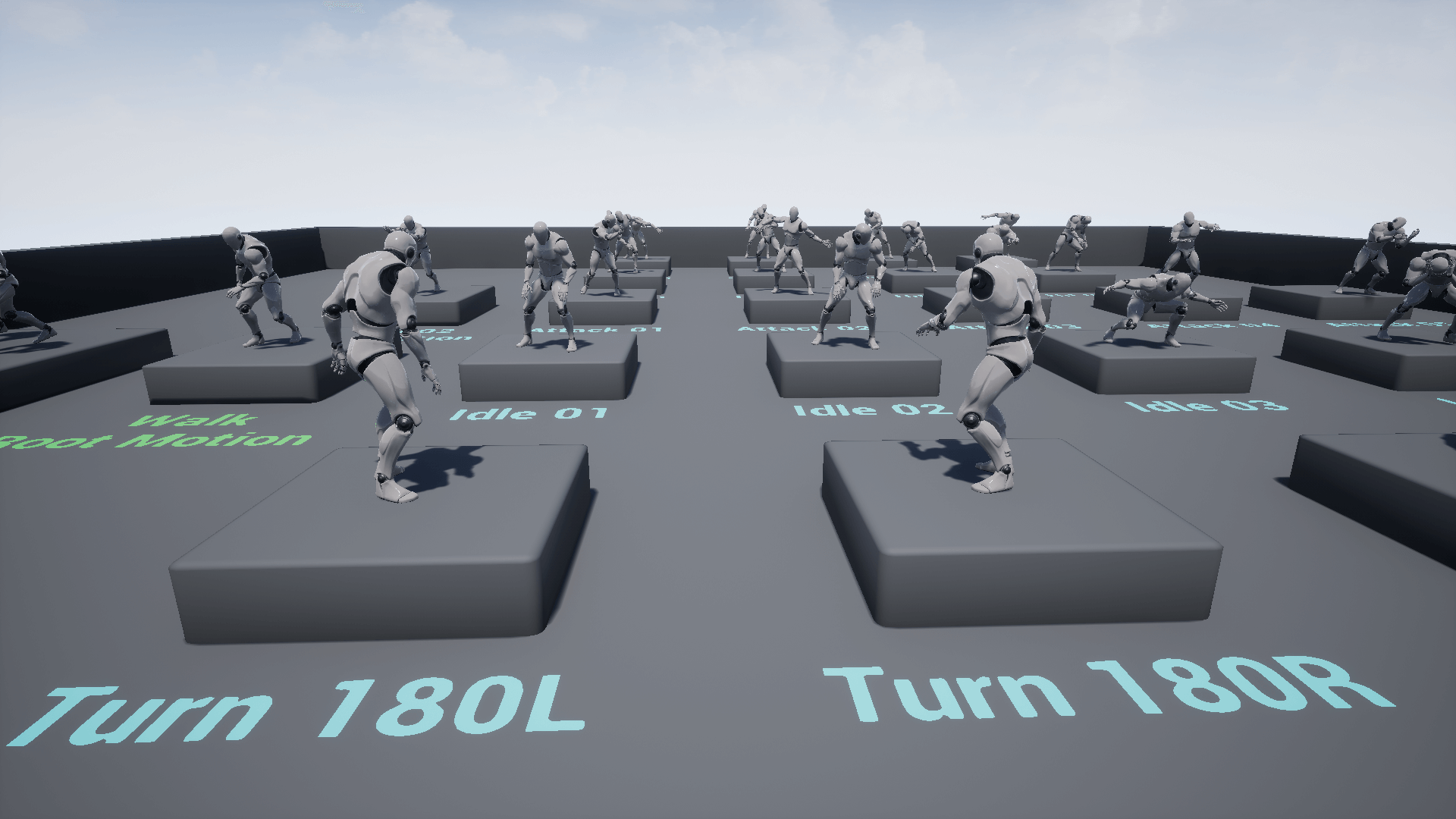Click the 'Idle 01' floor label
Screen dimensions: 1456x819
click(x=529, y=413)
